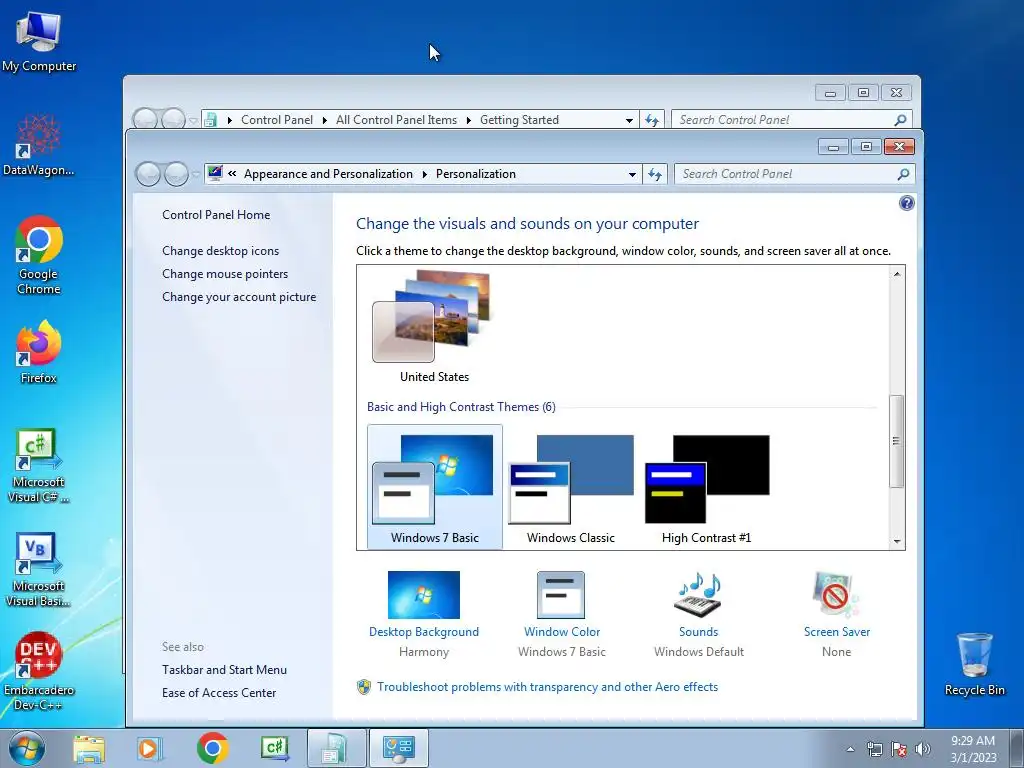Open the volume speaker tray icon
Image resolution: width=1024 pixels, height=768 pixels.
pyautogui.click(x=923, y=749)
